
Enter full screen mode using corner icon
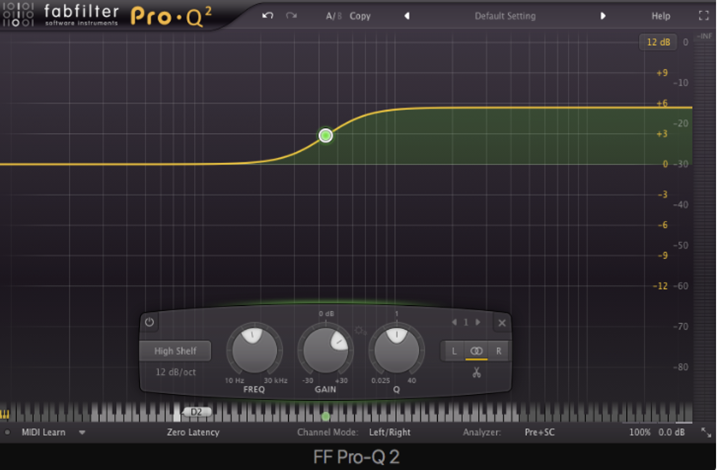[702, 16]
